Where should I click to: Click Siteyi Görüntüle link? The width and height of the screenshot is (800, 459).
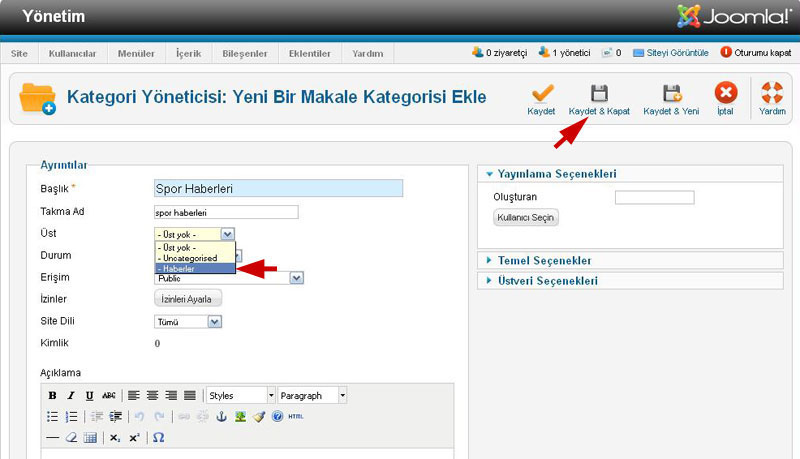(671, 53)
